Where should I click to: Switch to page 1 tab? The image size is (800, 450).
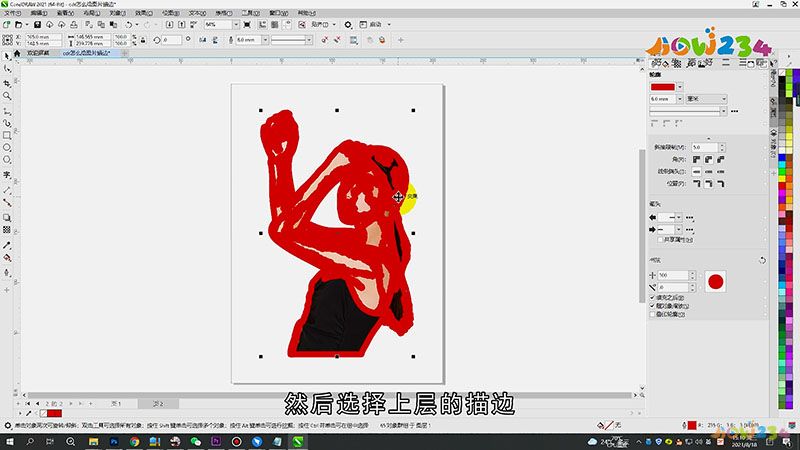[x=116, y=404]
